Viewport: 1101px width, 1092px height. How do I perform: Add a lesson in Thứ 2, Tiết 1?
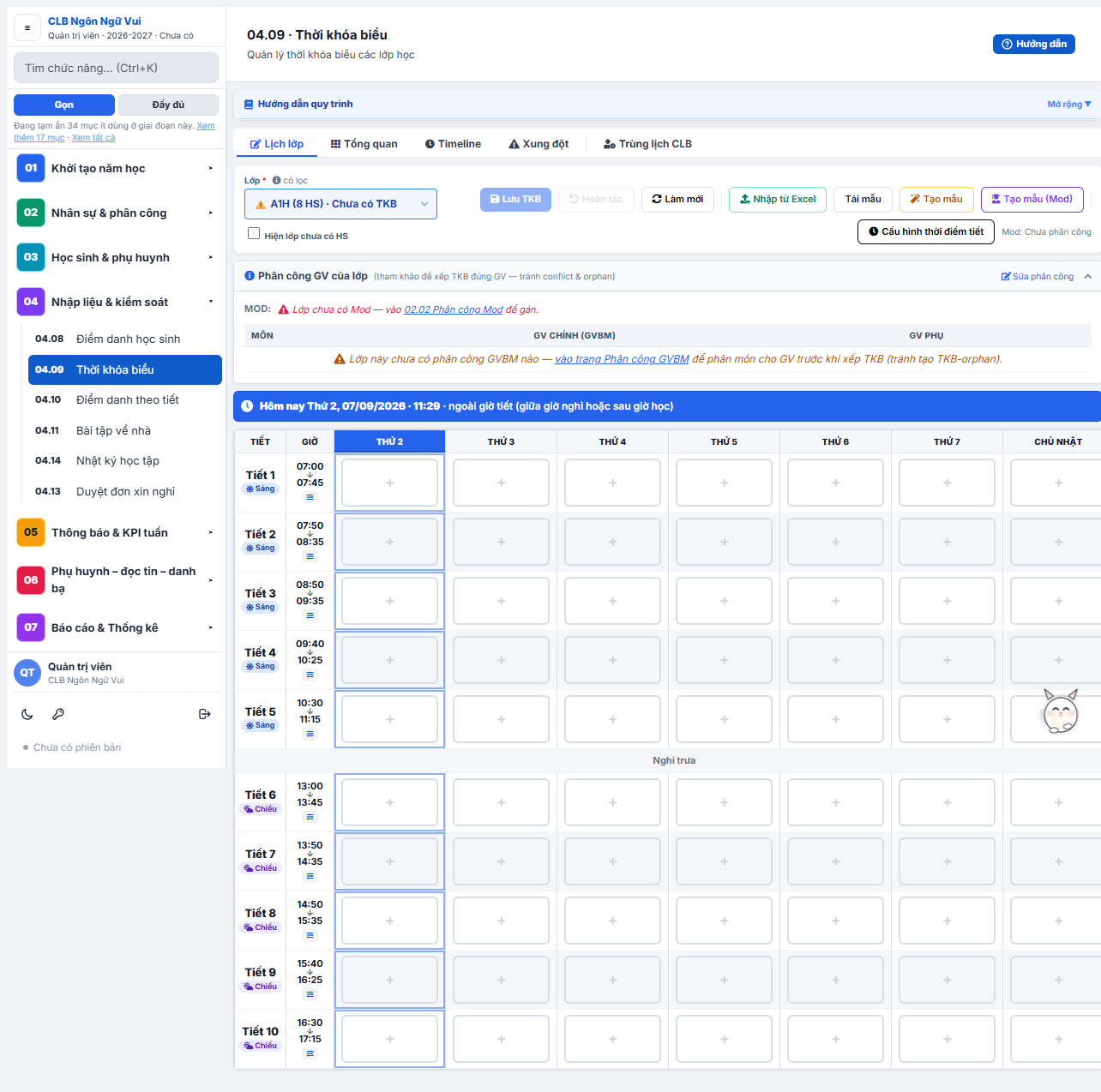pos(390,483)
